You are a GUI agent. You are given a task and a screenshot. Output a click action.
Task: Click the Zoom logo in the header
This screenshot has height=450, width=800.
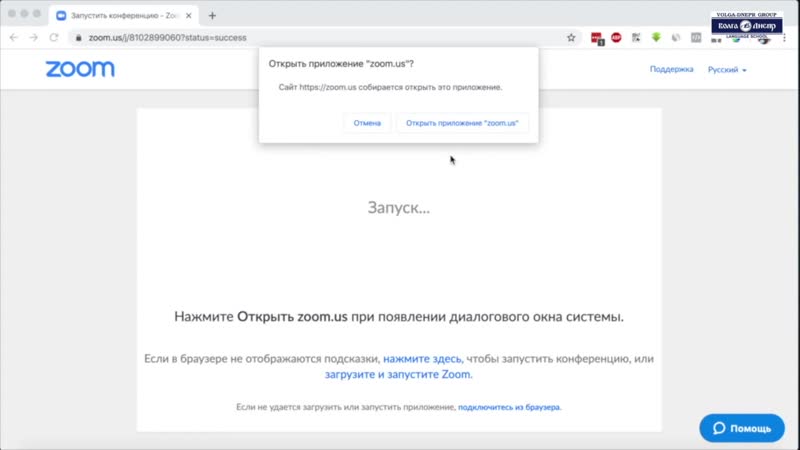80,69
